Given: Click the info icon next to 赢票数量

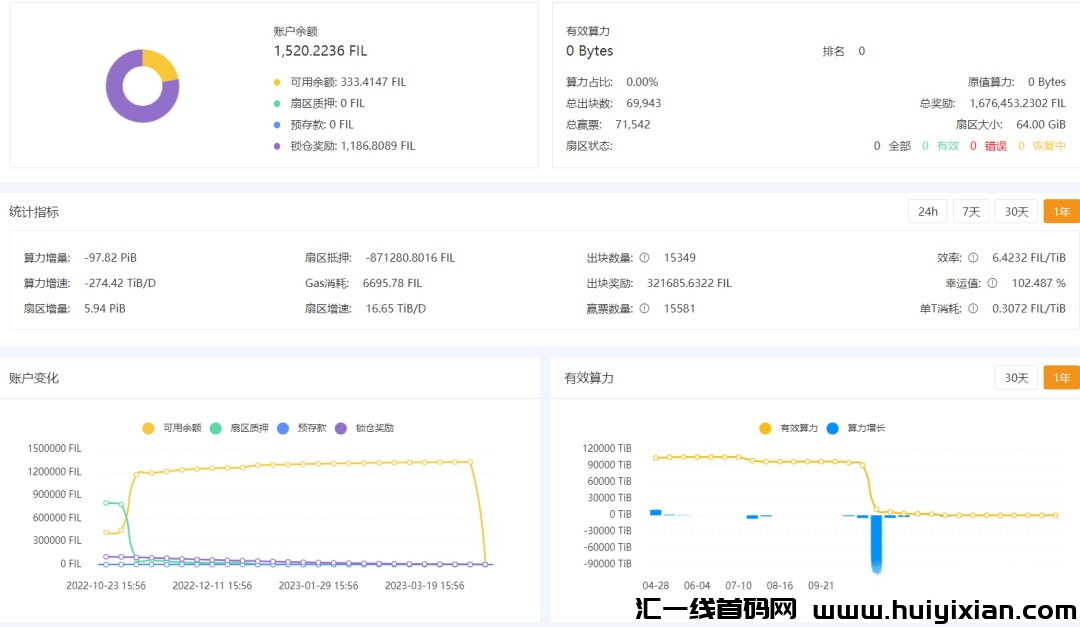Looking at the screenshot, I should [x=645, y=309].
